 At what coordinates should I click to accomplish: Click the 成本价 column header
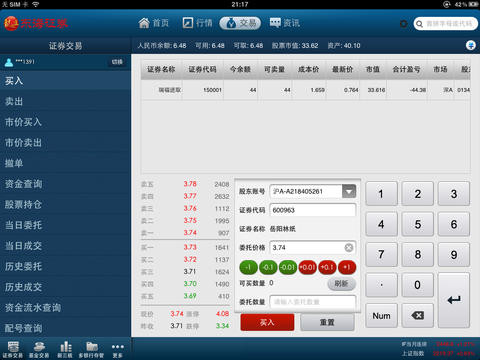pos(308,69)
